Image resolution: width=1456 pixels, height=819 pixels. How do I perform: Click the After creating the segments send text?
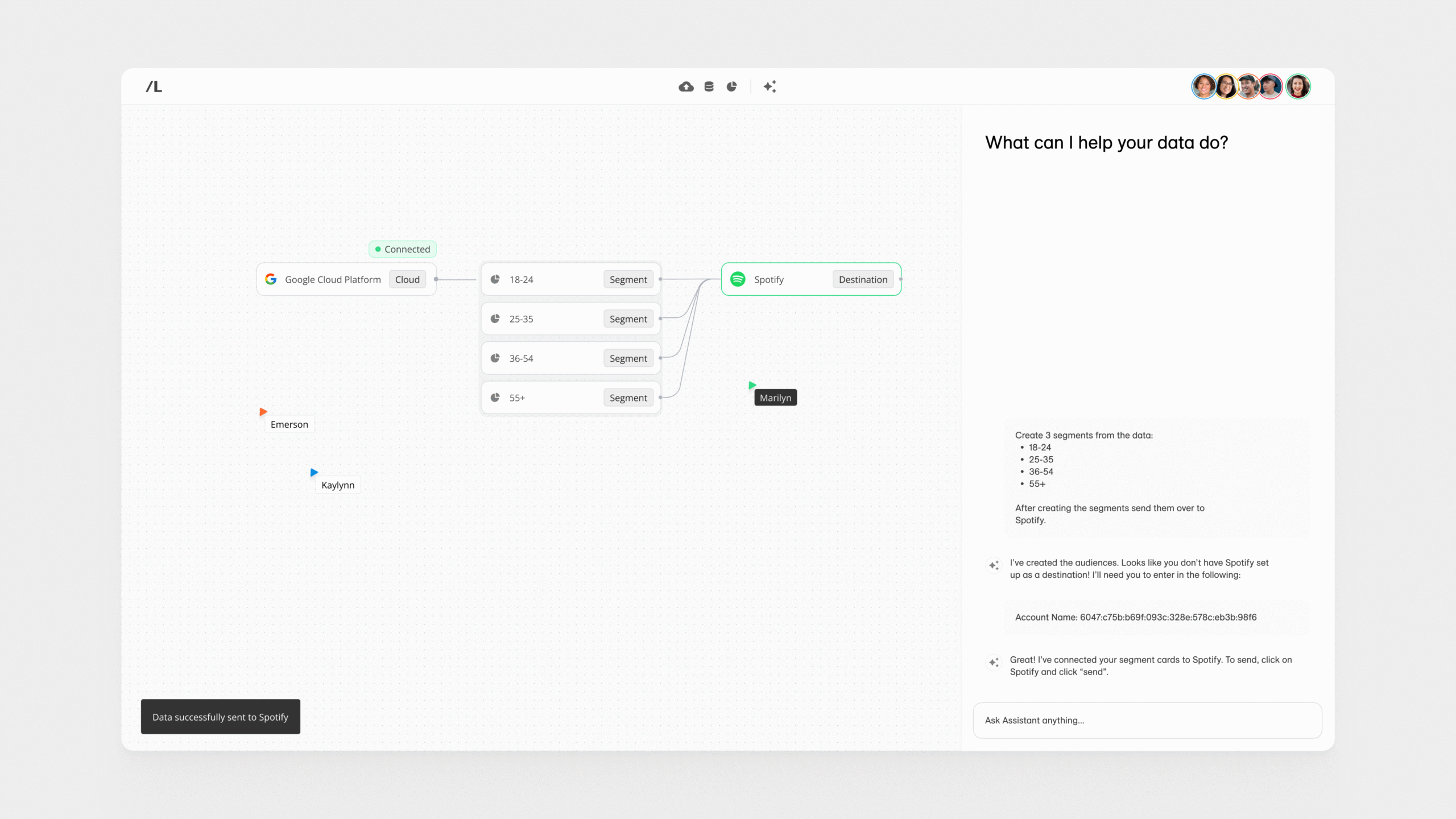1110,514
